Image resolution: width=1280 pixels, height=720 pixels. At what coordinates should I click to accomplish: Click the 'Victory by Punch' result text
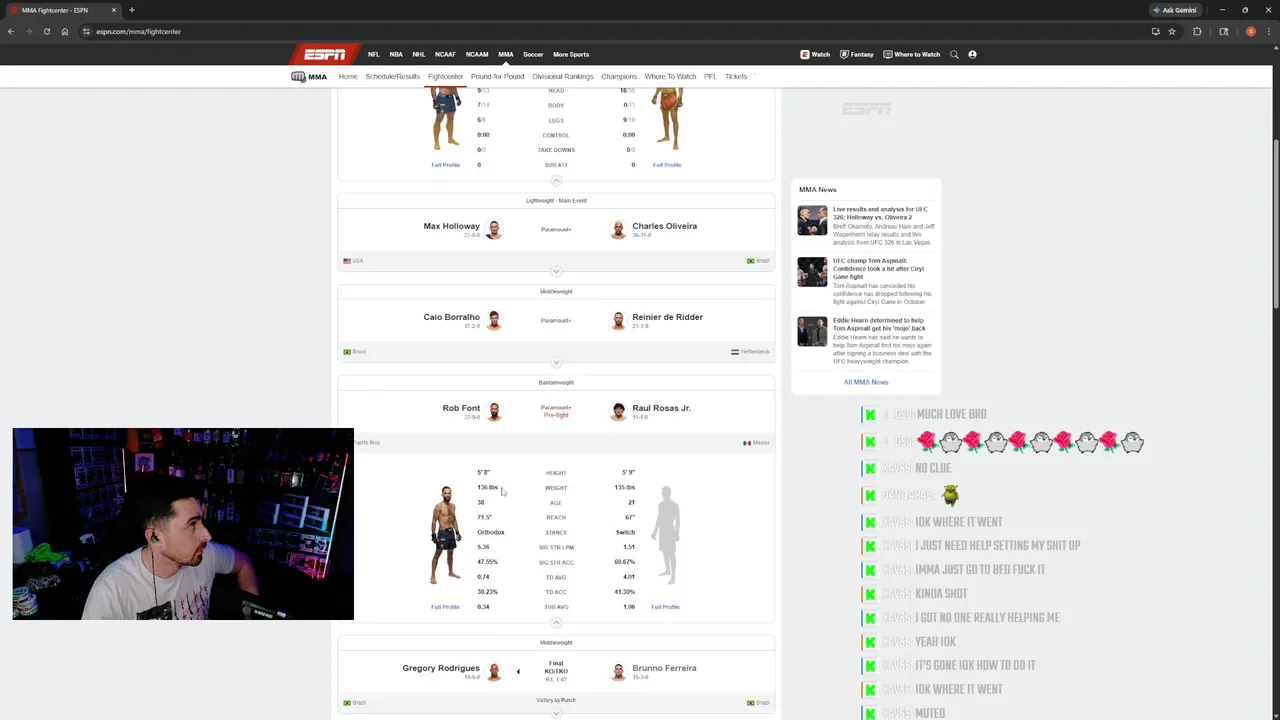[x=556, y=700]
